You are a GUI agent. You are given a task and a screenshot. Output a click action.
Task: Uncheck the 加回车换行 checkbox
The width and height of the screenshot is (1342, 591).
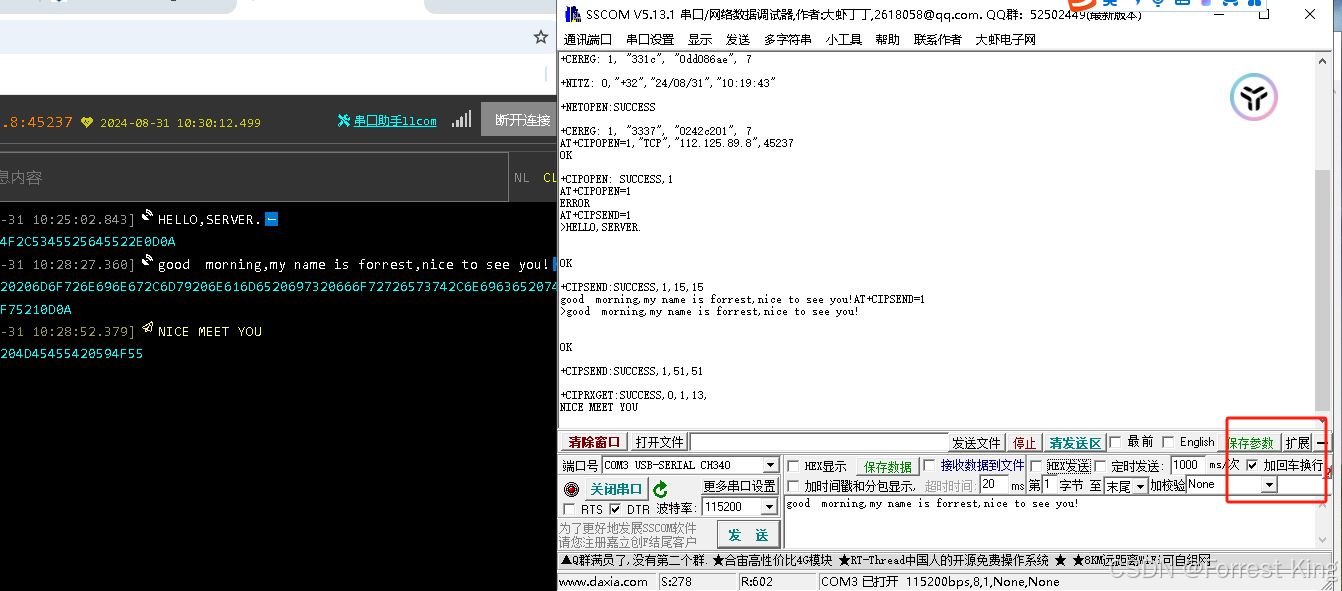(x=1252, y=465)
